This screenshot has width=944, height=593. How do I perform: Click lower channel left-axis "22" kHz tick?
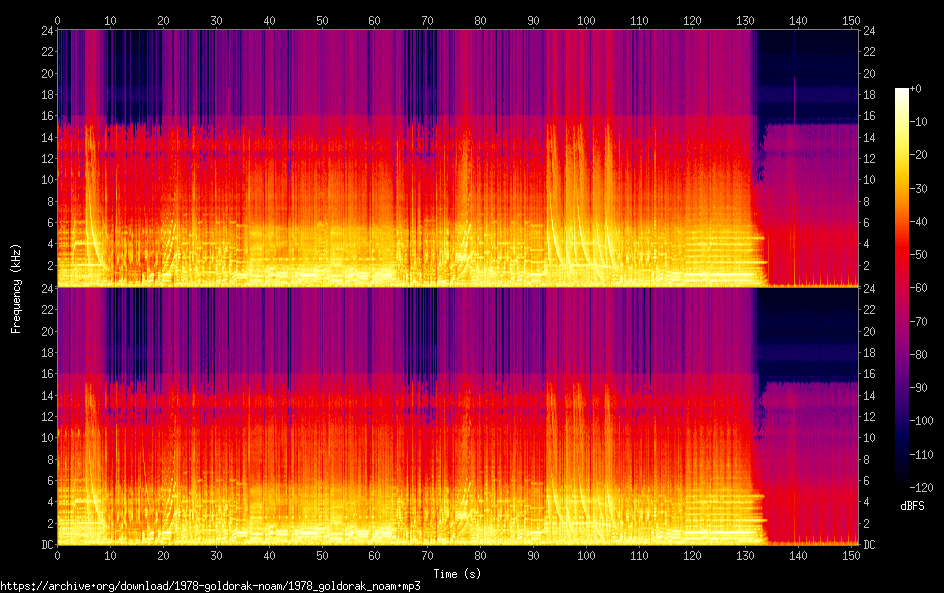coord(47,309)
